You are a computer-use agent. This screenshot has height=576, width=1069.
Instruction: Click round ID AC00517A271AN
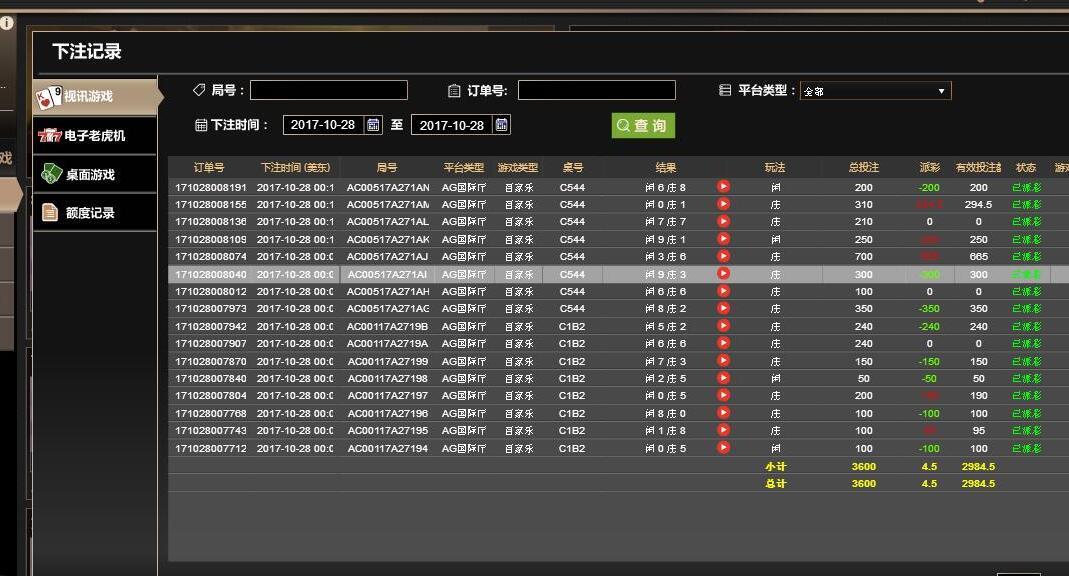click(388, 187)
